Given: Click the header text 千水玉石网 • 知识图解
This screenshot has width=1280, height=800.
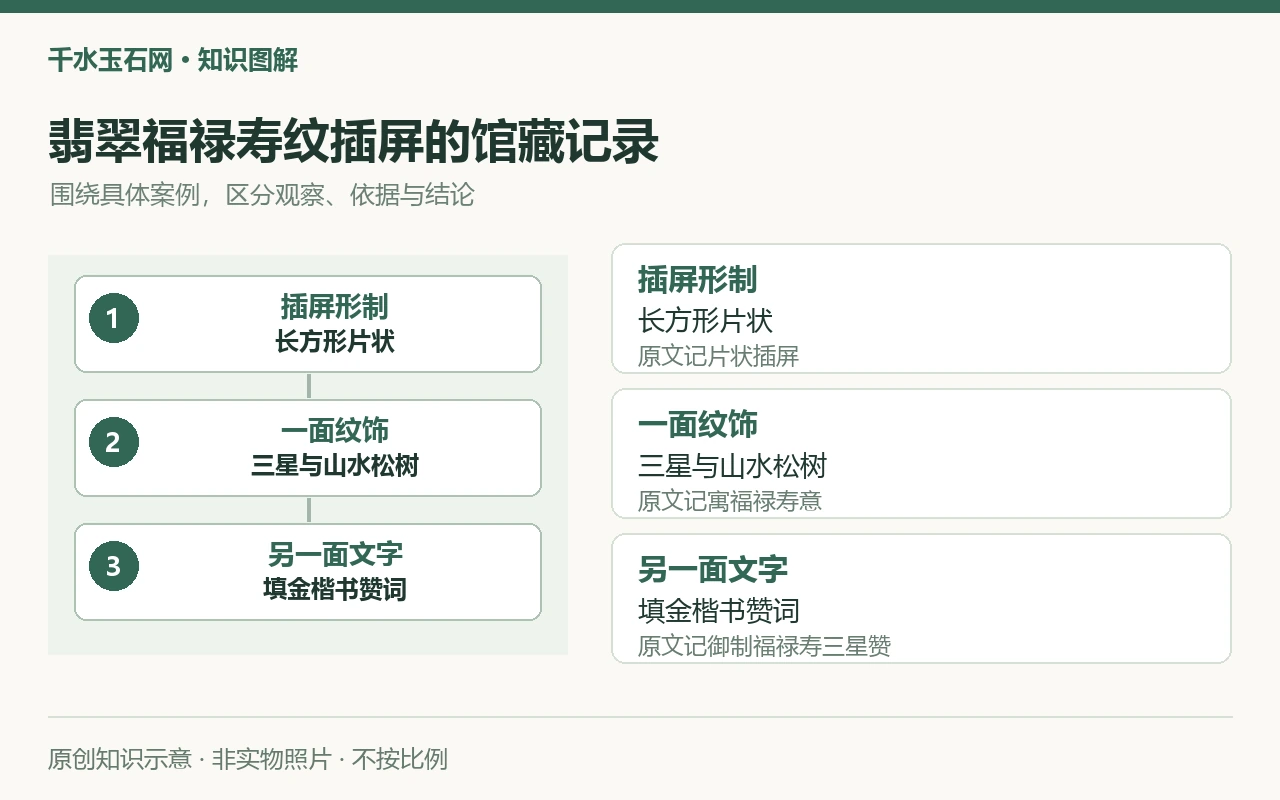Looking at the screenshot, I should (173, 61).
